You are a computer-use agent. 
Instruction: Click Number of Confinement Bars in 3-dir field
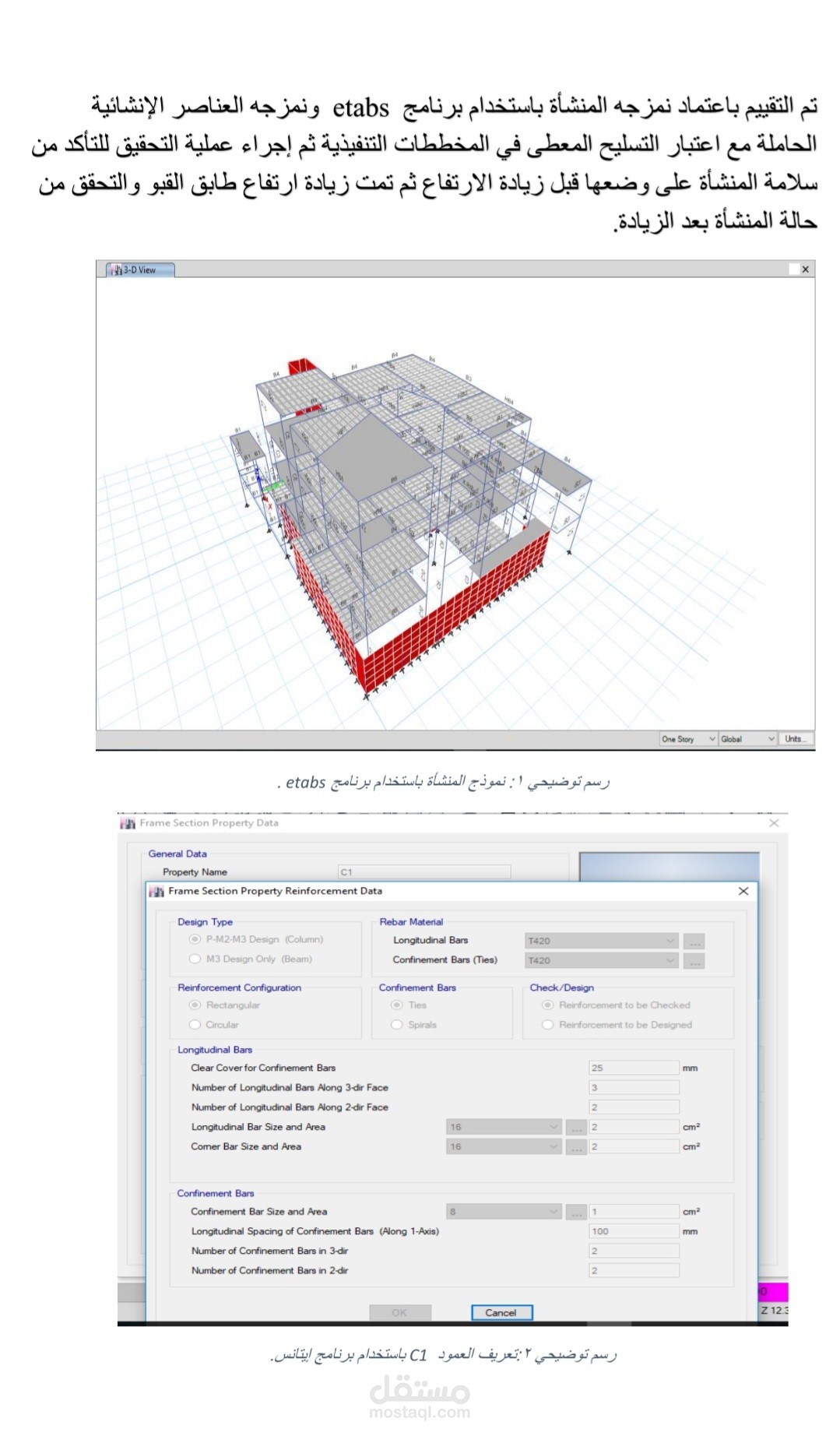(x=634, y=1251)
